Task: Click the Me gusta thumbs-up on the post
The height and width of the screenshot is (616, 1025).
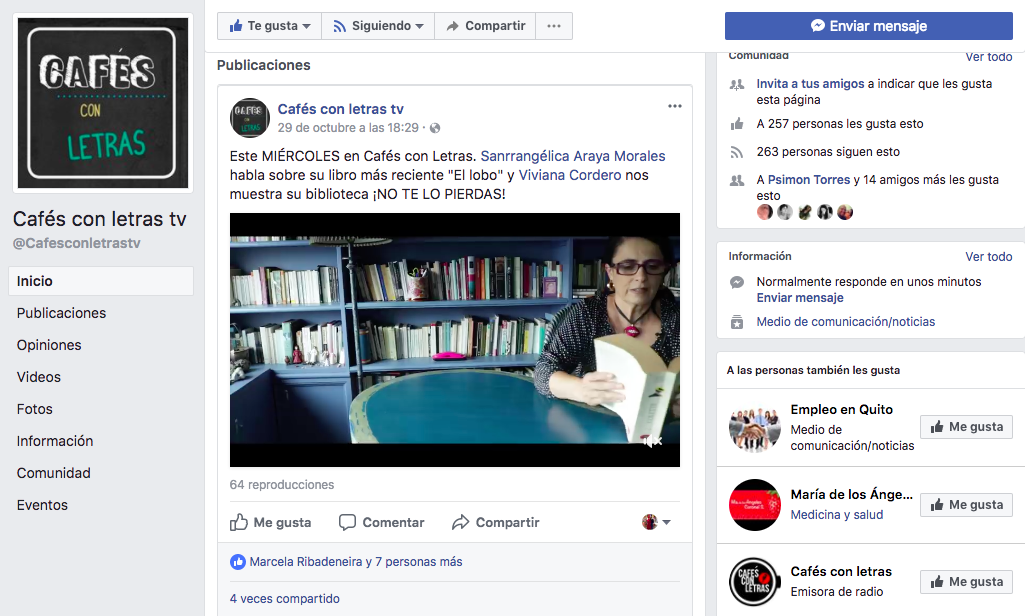Action: pos(271,522)
